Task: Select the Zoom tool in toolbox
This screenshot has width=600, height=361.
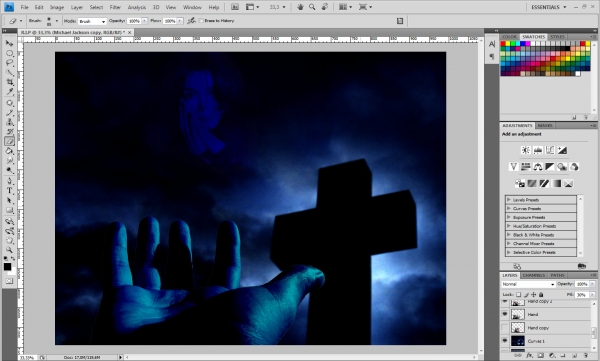Action: pyautogui.click(x=9, y=250)
